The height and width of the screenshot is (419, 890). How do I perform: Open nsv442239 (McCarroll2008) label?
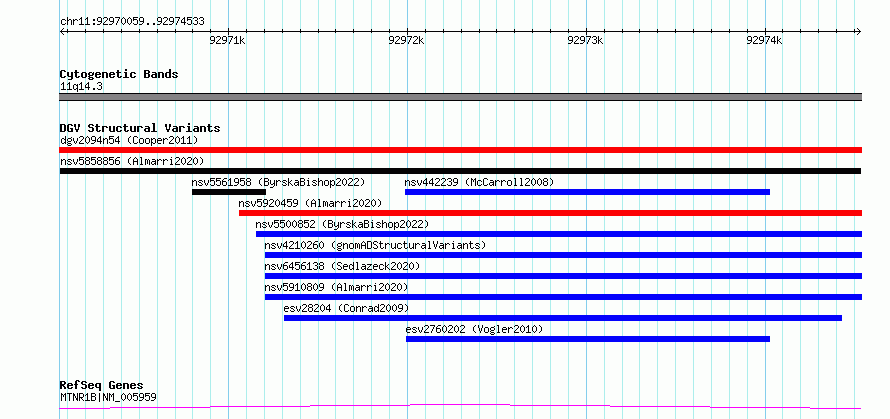(479, 182)
